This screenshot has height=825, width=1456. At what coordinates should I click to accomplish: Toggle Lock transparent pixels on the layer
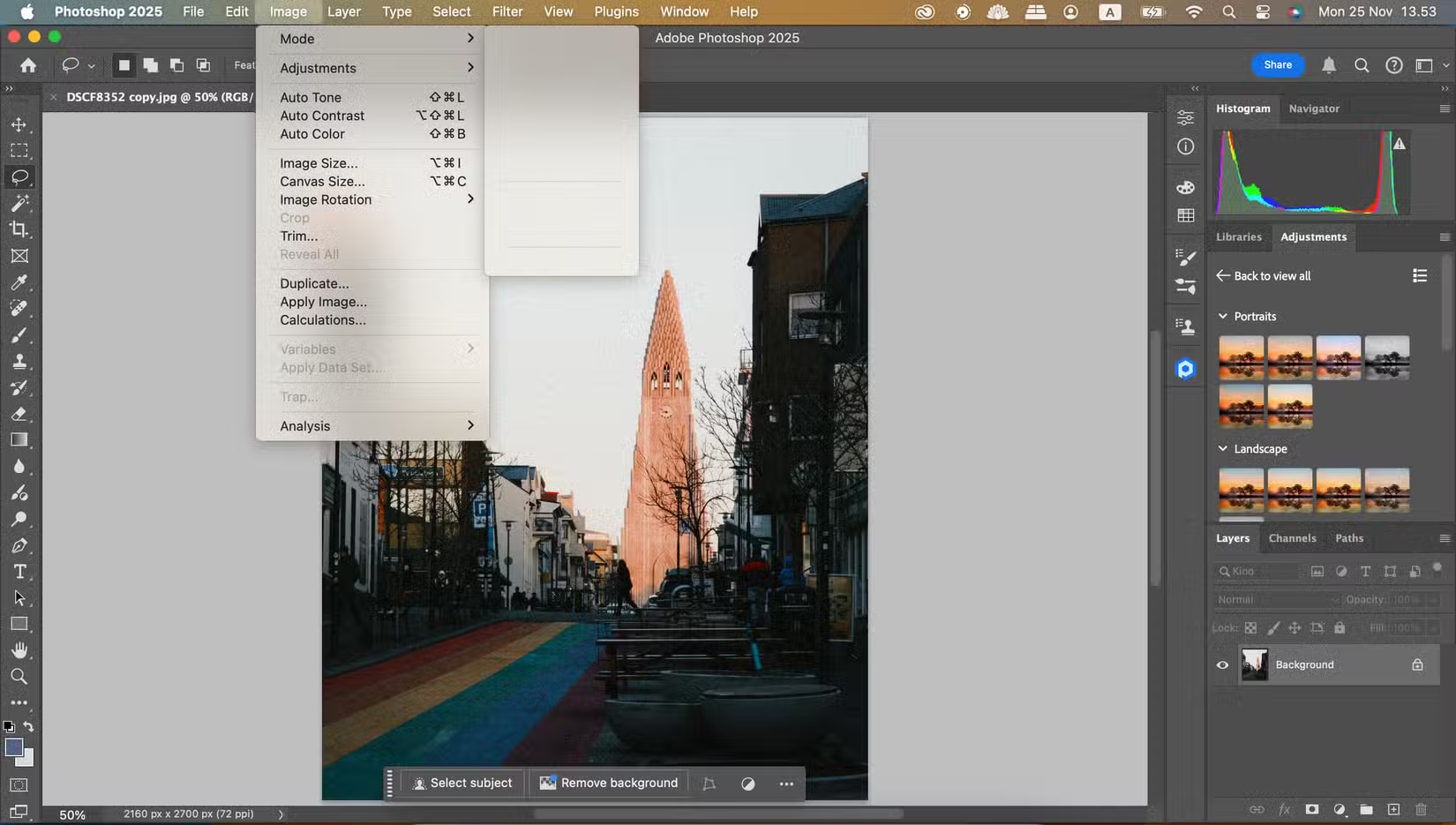(x=1251, y=627)
